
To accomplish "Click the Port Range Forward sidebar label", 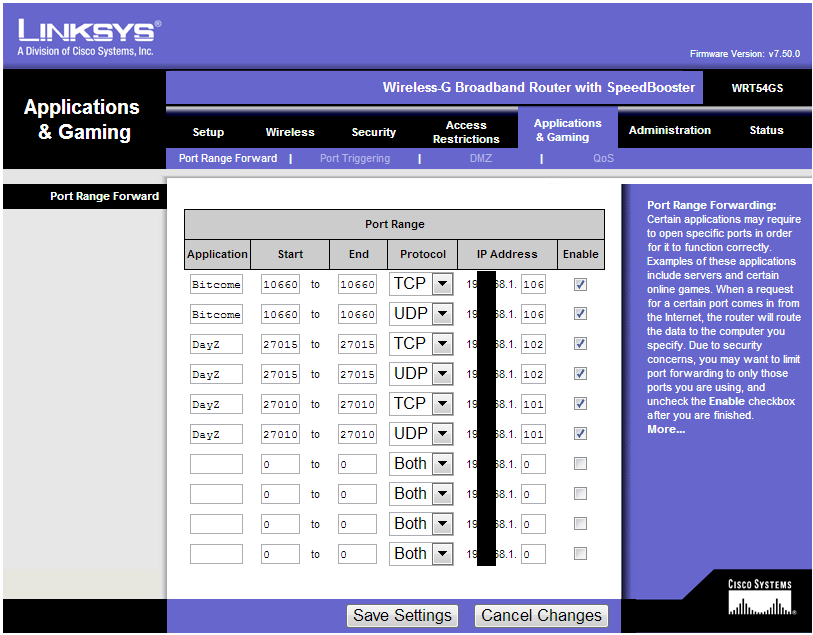I will (x=104, y=196).
